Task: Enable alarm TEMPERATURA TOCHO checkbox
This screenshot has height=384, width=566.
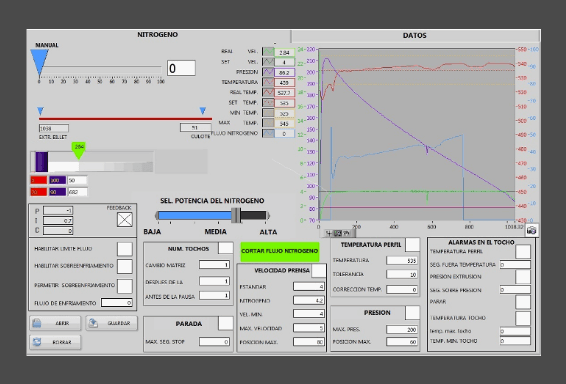Action: pos(523,318)
